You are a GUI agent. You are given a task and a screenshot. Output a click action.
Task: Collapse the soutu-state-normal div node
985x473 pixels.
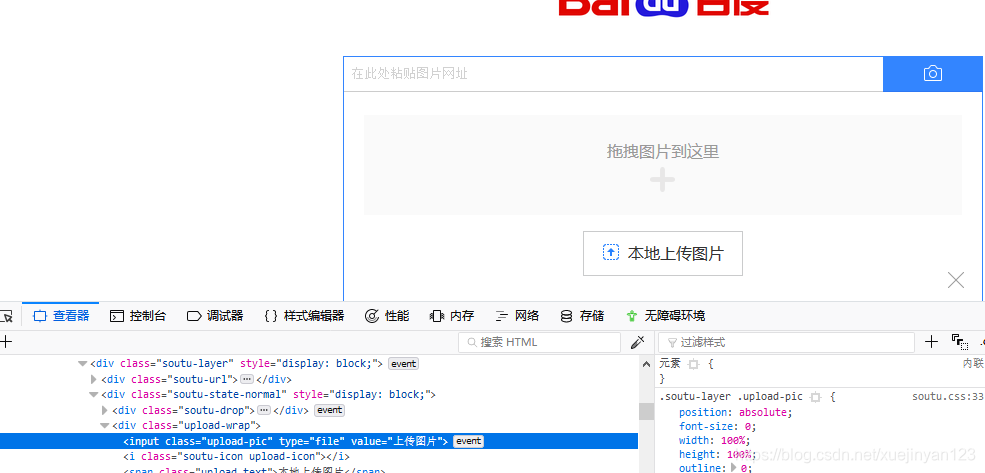click(x=94, y=394)
